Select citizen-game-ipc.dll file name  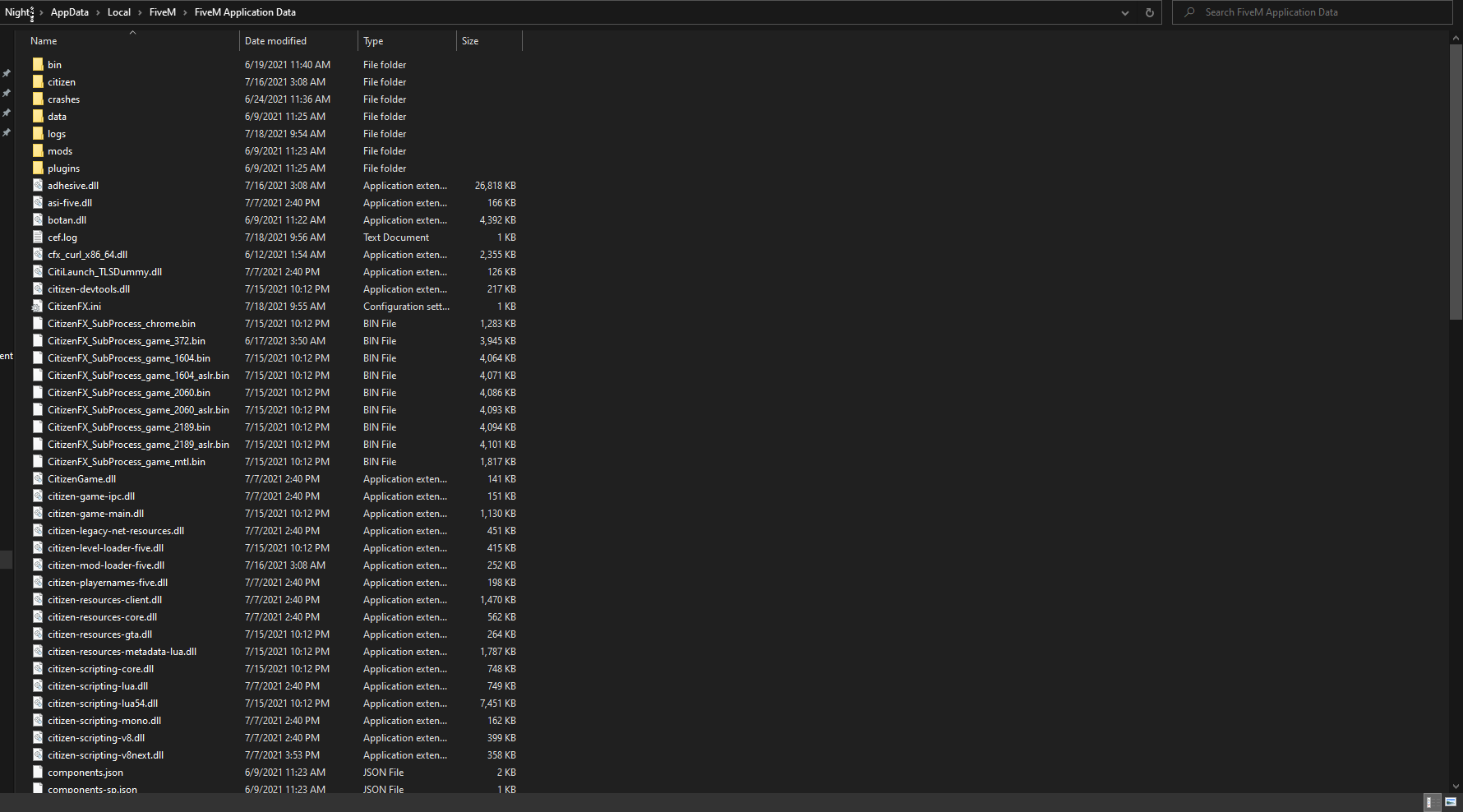point(91,496)
